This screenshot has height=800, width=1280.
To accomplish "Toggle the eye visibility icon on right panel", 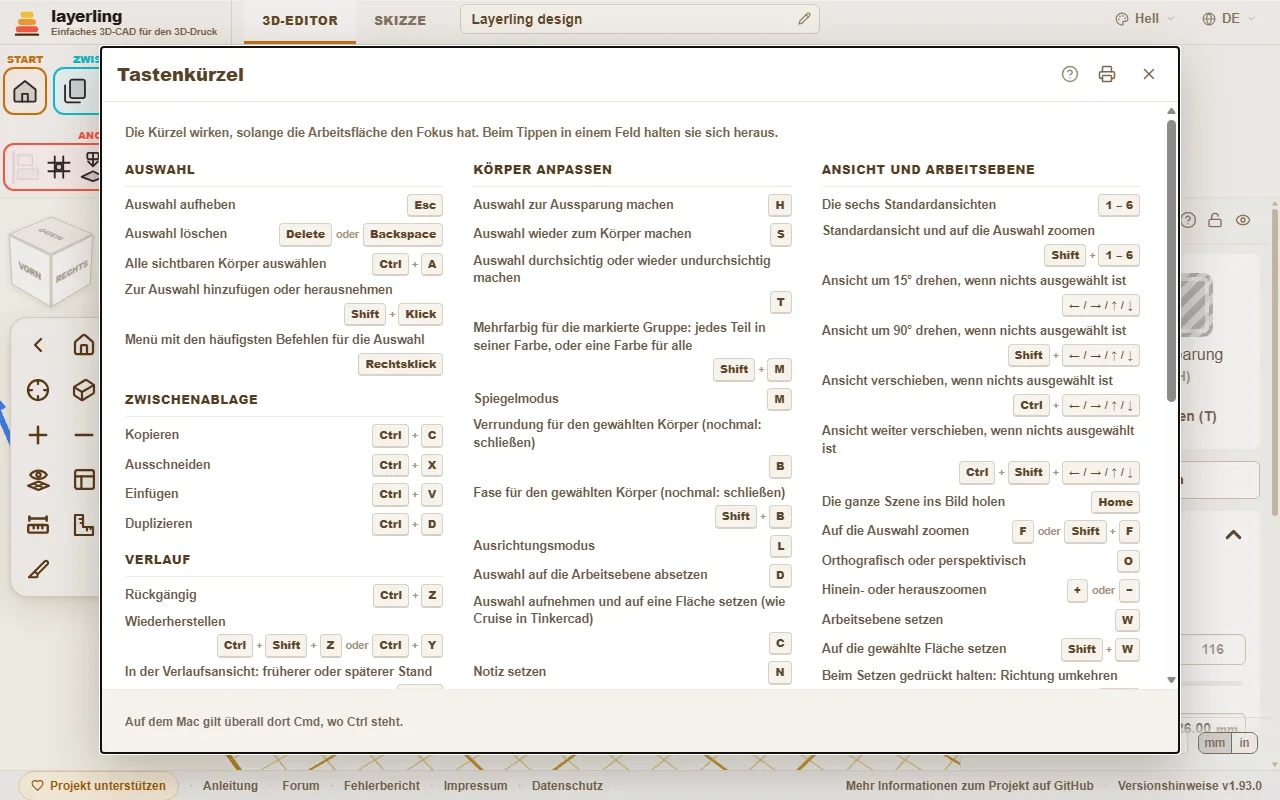I will (1243, 220).
